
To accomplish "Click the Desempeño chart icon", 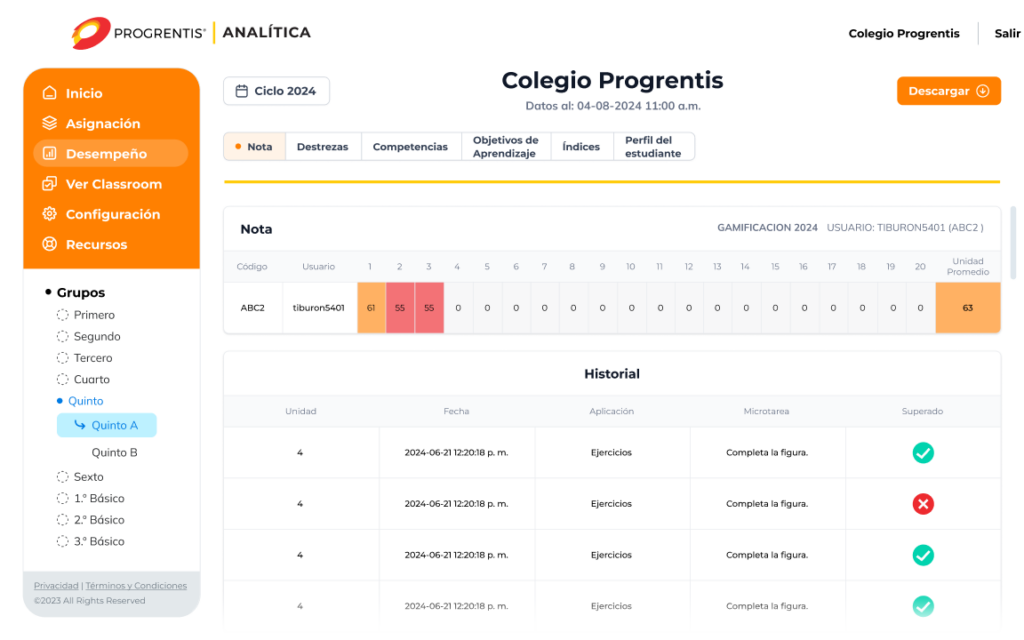I will pyautogui.click(x=49, y=154).
